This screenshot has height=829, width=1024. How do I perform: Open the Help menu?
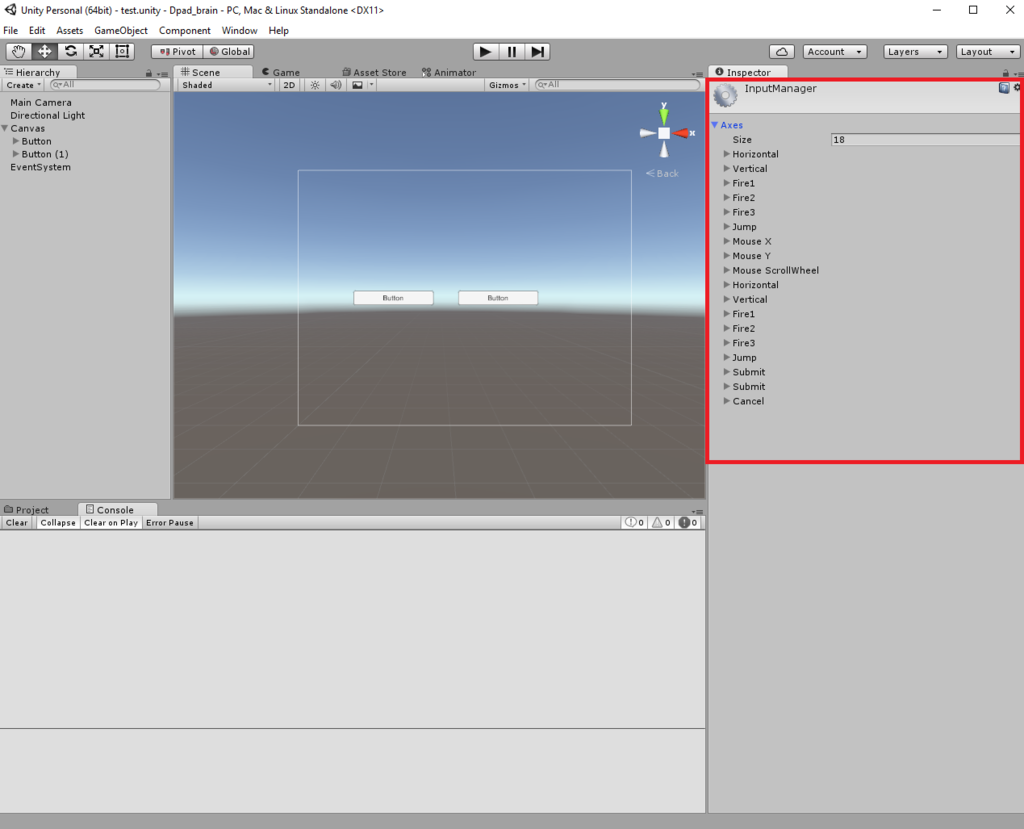point(278,31)
